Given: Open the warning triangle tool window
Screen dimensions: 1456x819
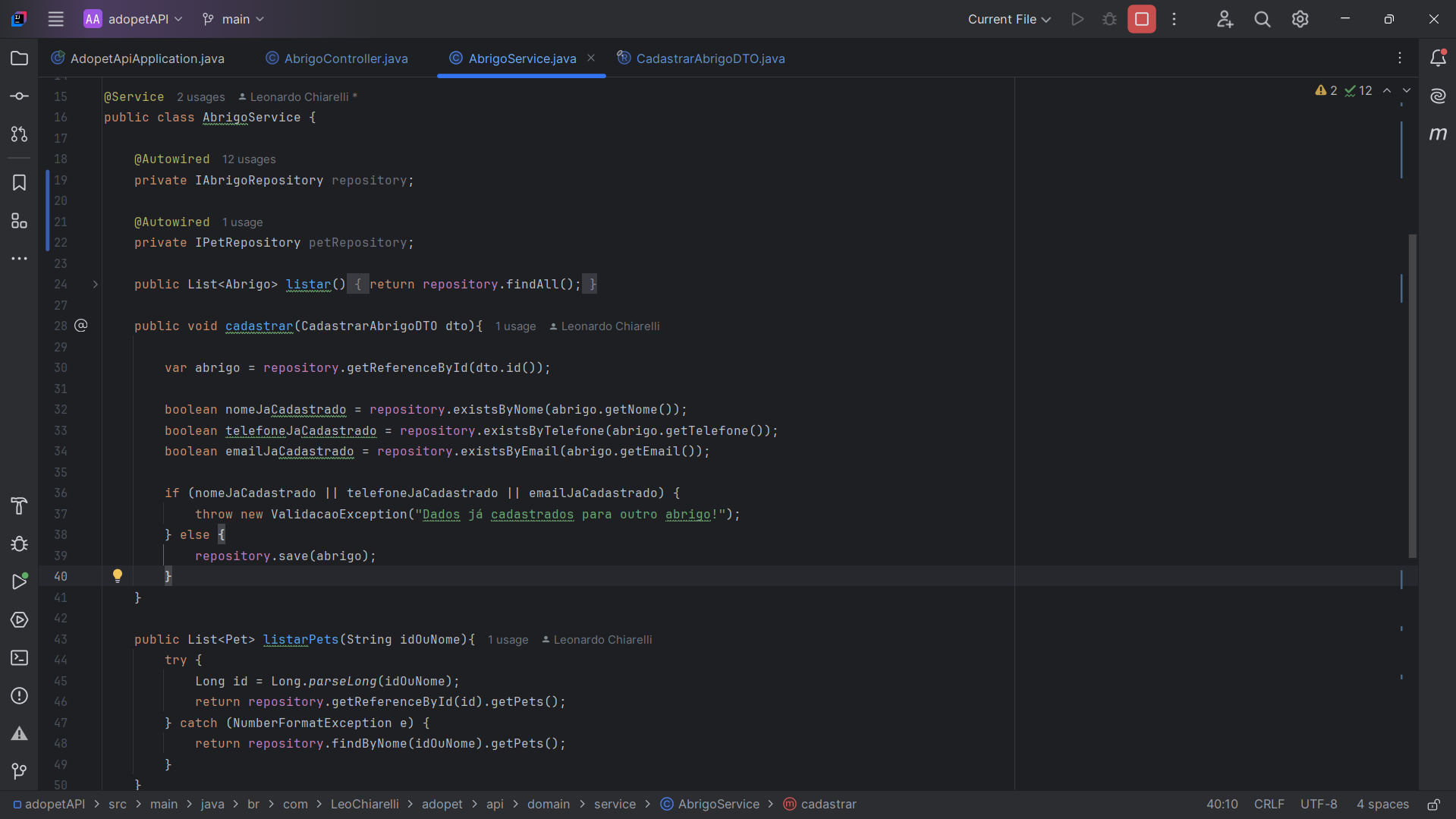Looking at the screenshot, I should tap(20, 734).
